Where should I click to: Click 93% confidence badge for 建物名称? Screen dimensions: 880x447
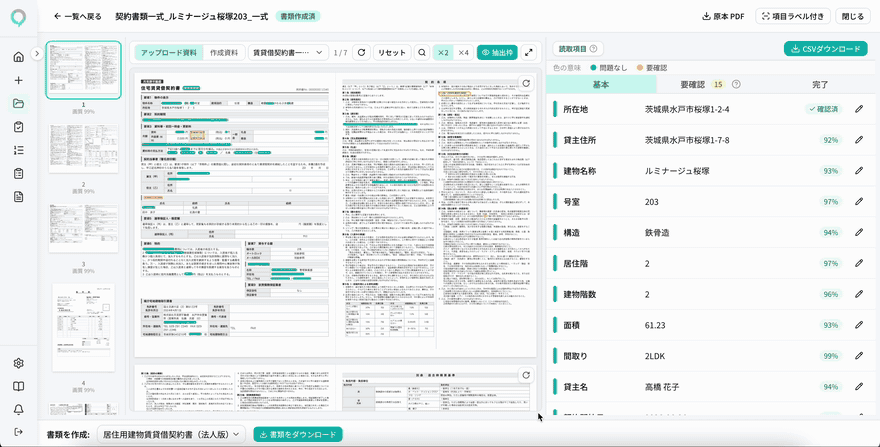coord(831,171)
